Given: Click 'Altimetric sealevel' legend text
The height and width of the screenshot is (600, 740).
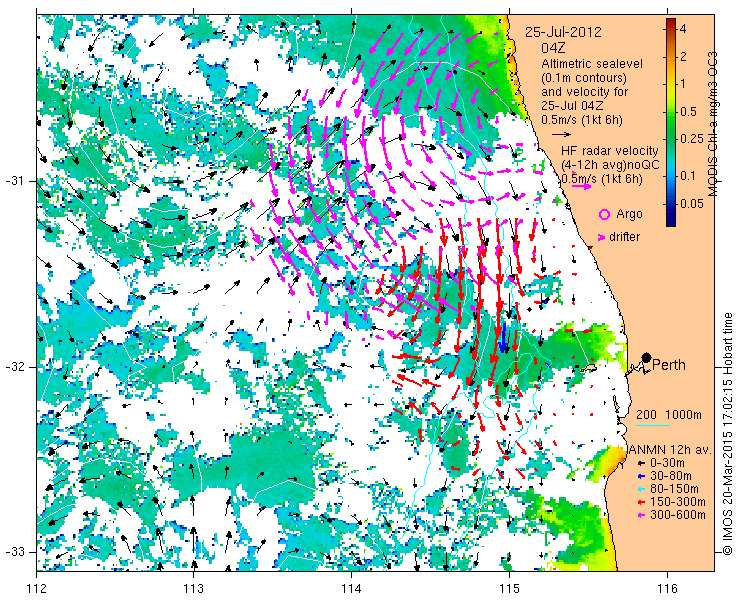Looking at the screenshot, I should click(x=592, y=63).
